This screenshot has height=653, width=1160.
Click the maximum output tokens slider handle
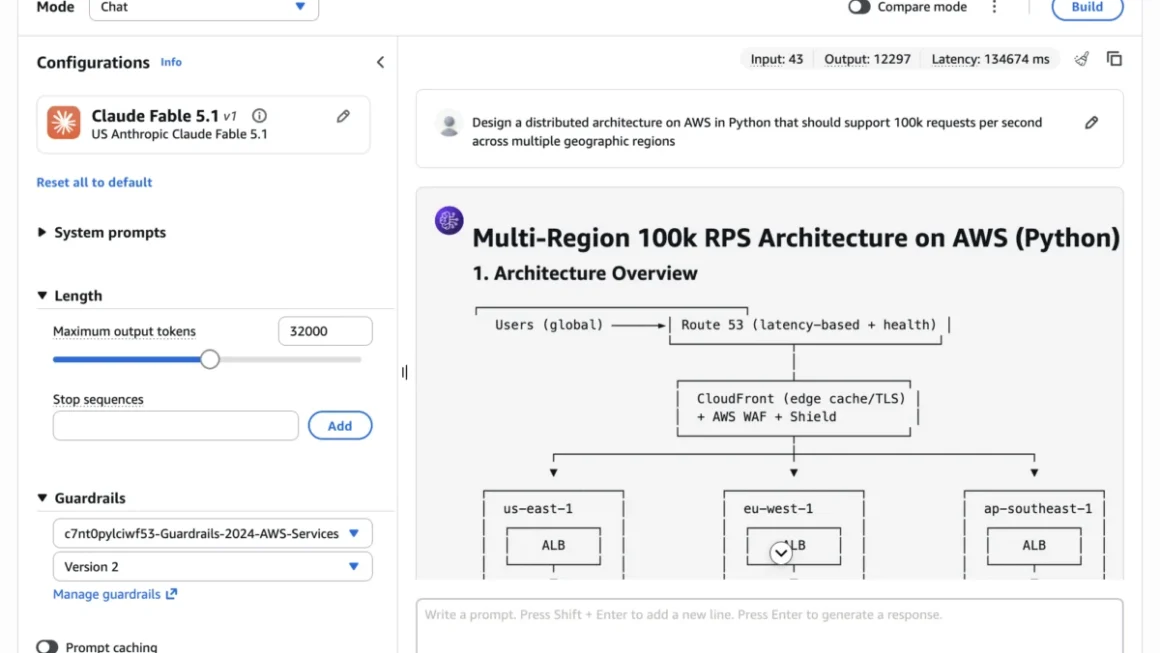[209, 359]
